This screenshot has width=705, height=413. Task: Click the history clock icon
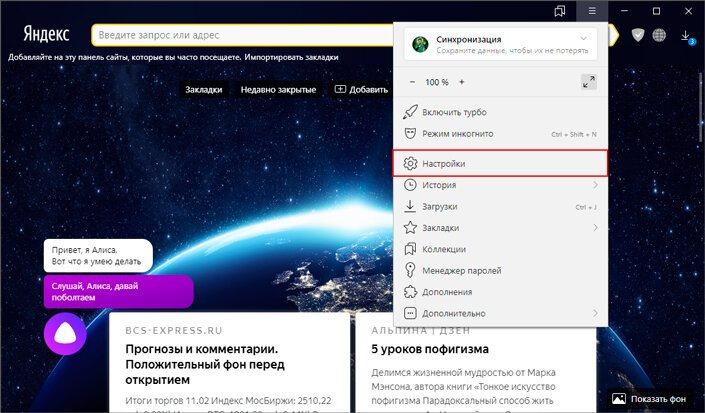pos(410,185)
